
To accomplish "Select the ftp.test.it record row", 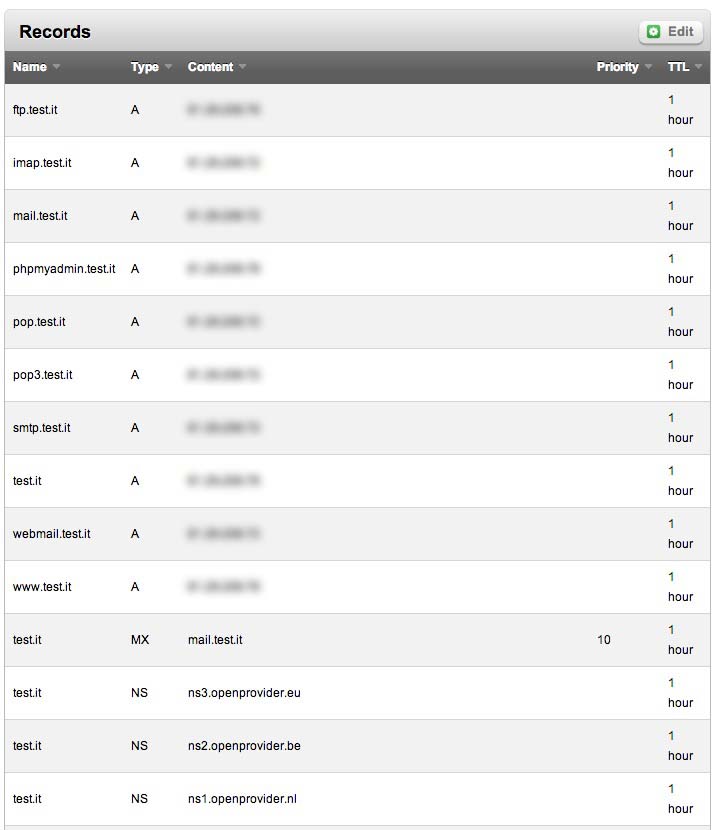I will tap(357, 110).
